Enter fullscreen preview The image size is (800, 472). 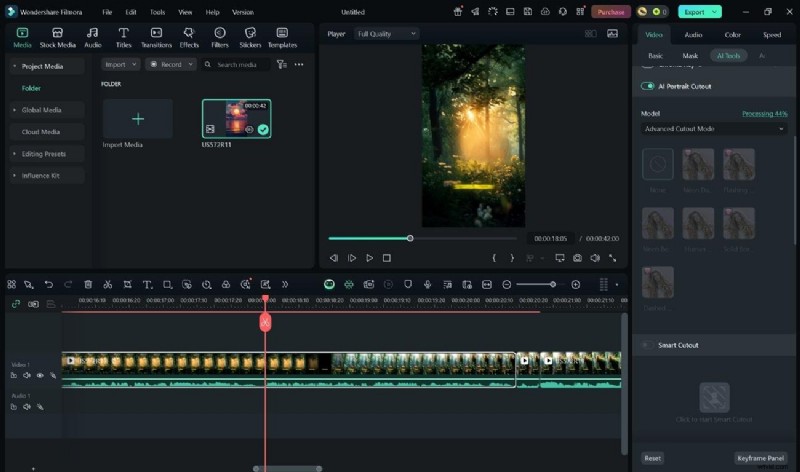(613, 258)
